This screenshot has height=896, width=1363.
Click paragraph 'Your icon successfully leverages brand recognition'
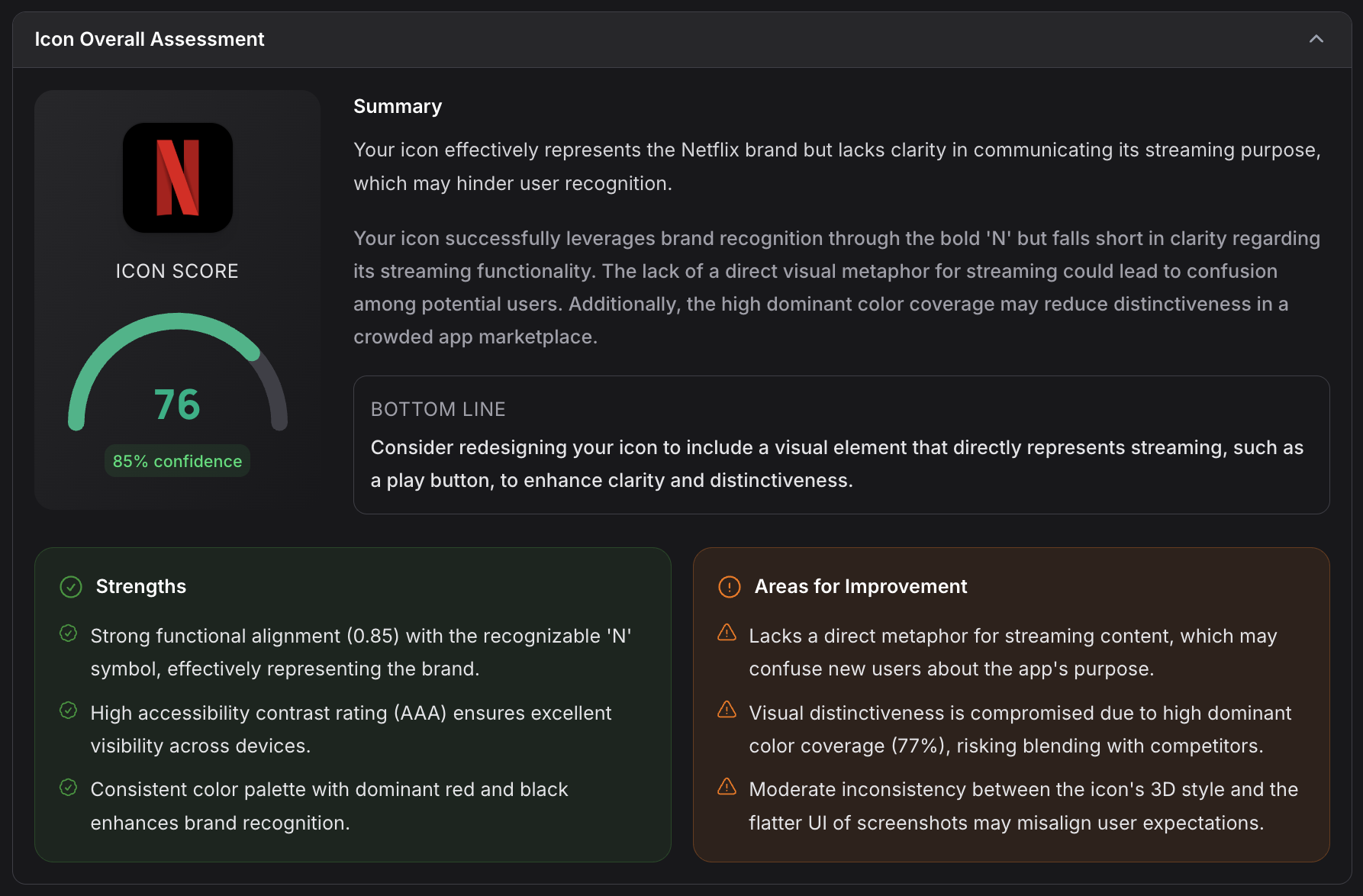point(837,288)
